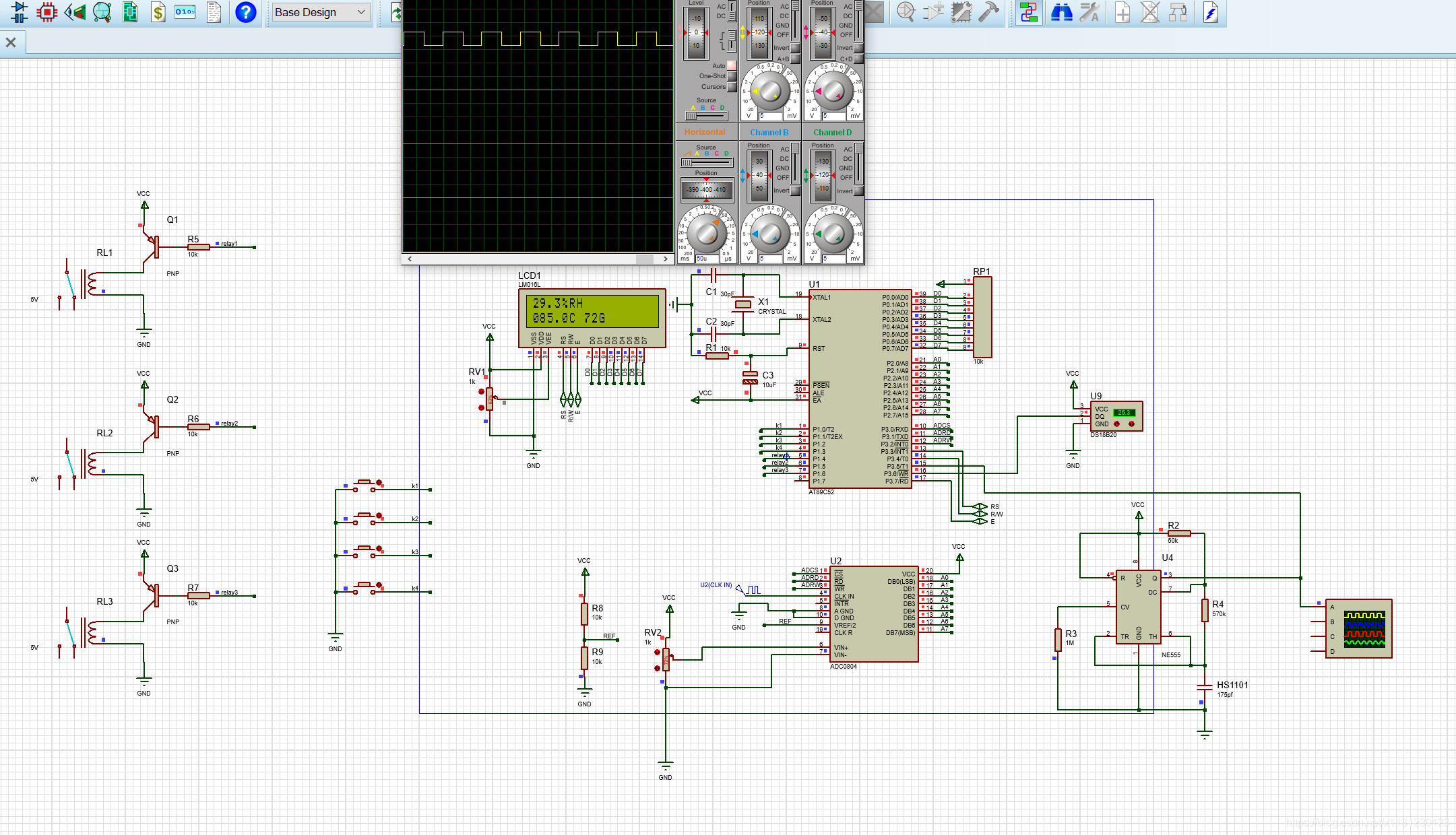Open the Schematic Capture diode icon

(x=19, y=12)
